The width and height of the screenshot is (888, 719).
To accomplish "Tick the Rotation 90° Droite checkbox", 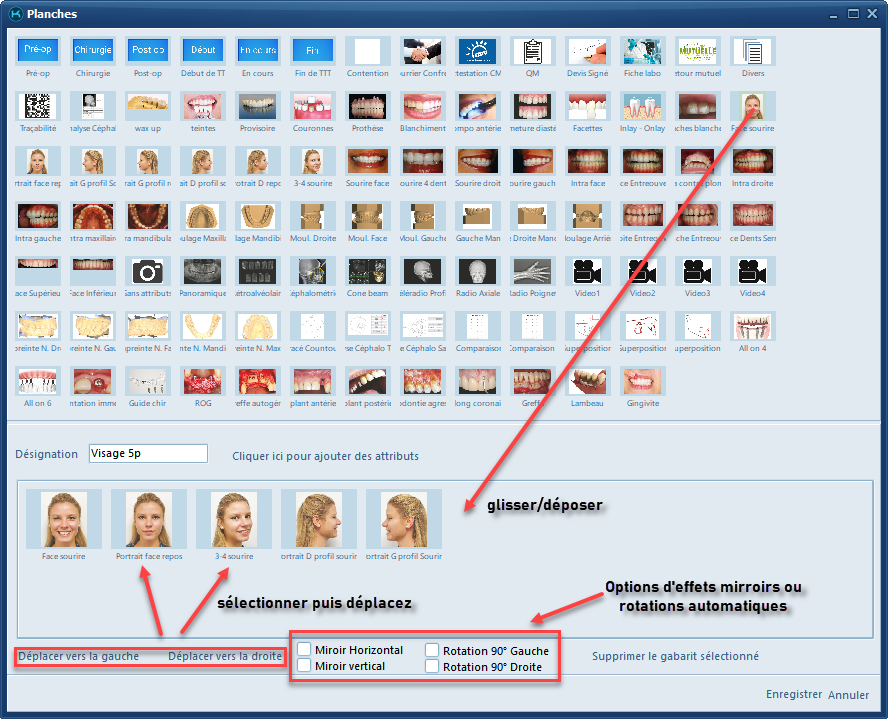I will pos(432,665).
